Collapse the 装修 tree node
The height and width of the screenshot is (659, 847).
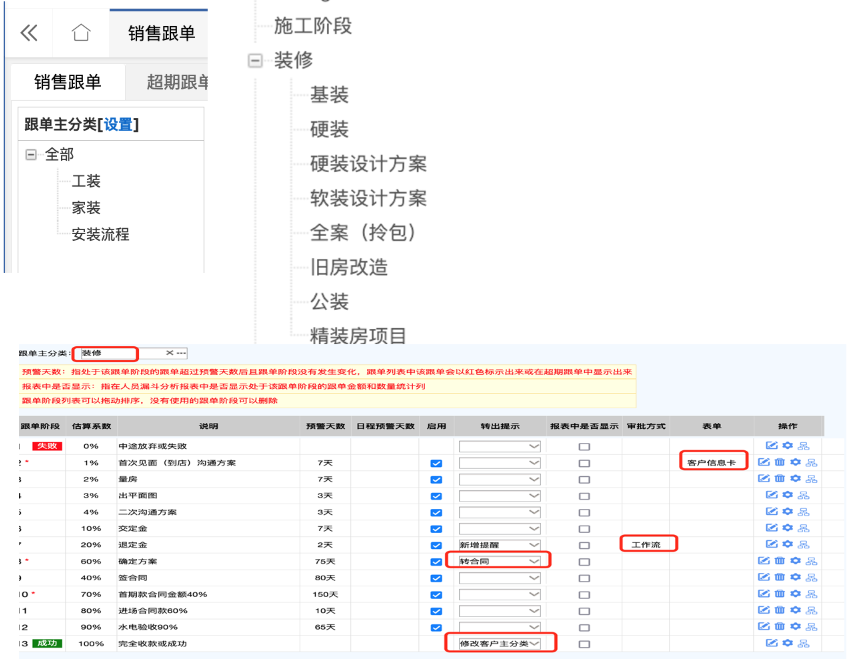(255, 60)
